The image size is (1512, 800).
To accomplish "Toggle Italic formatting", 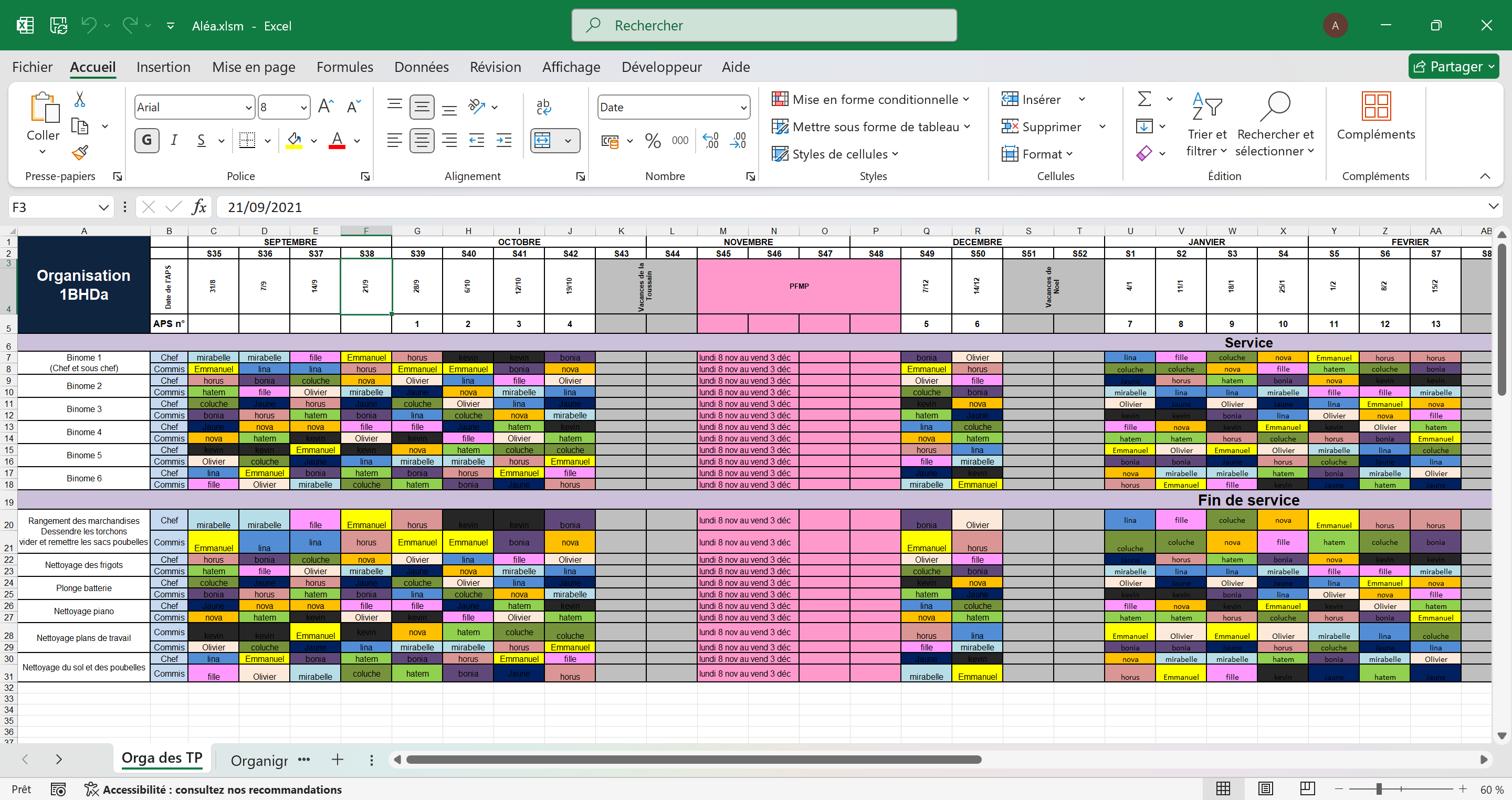I will (174, 140).
